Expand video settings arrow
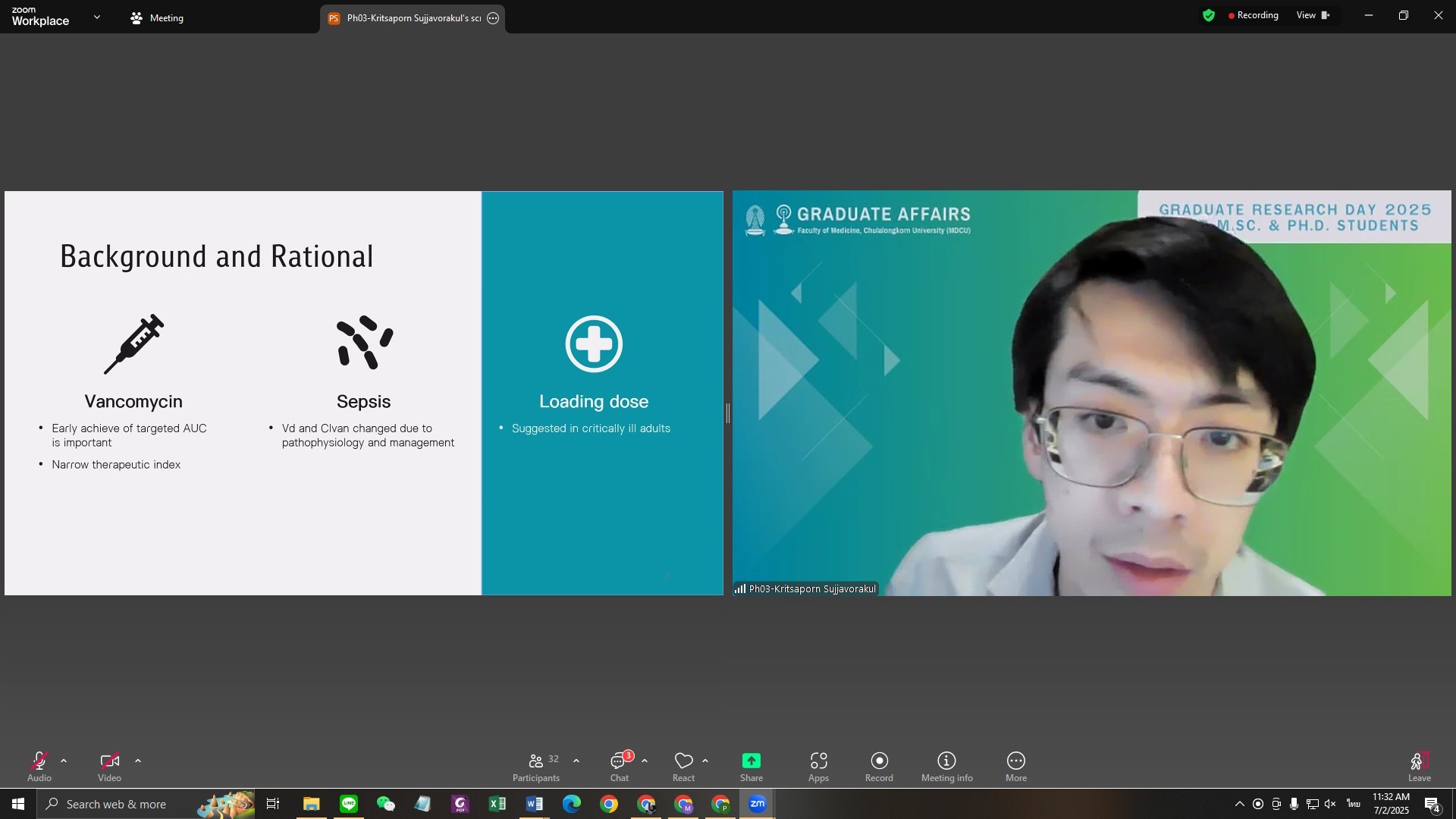 point(138,761)
